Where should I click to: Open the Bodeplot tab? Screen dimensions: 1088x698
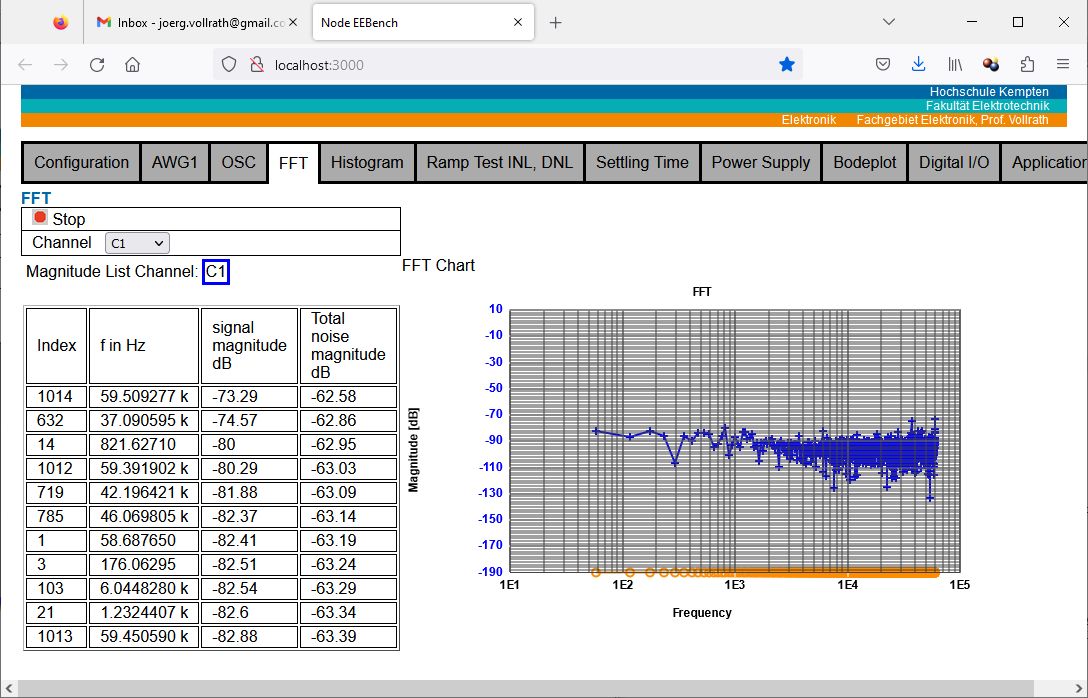pos(864,163)
